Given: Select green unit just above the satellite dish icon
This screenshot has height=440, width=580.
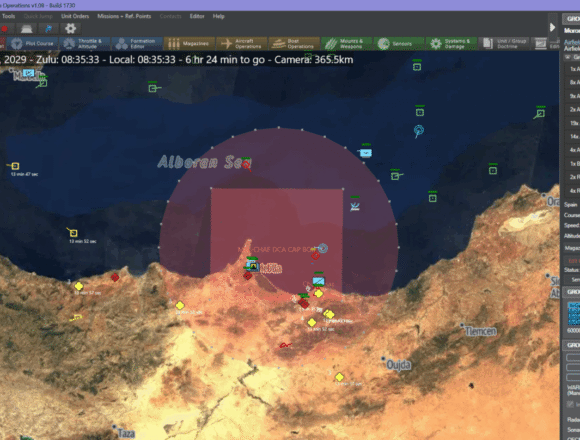Looking at the screenshot, I should (x=419, y=112).
